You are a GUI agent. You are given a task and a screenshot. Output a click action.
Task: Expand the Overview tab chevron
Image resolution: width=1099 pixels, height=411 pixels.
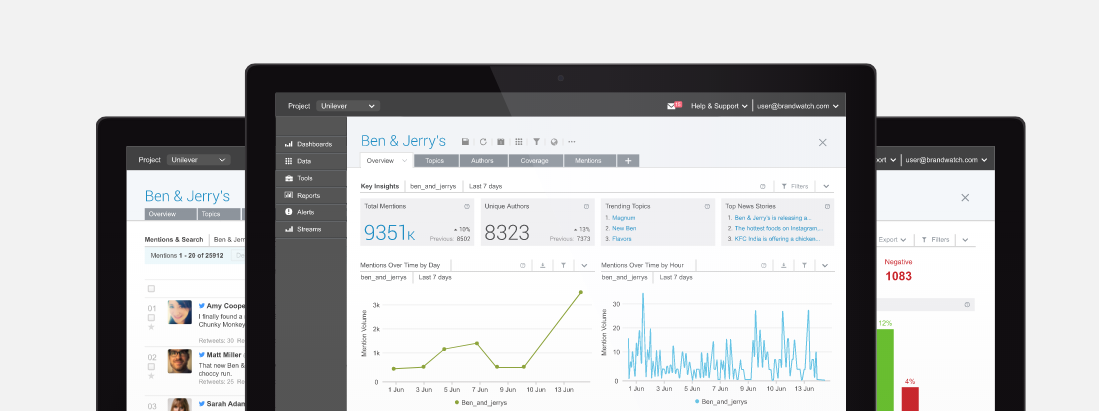(x=404, y=161)
